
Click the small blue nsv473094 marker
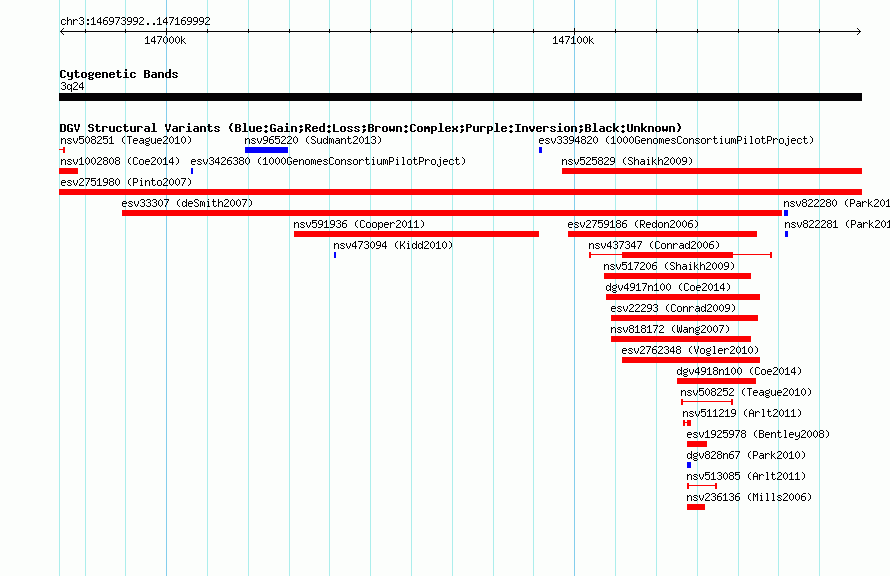tap(335, 255)
